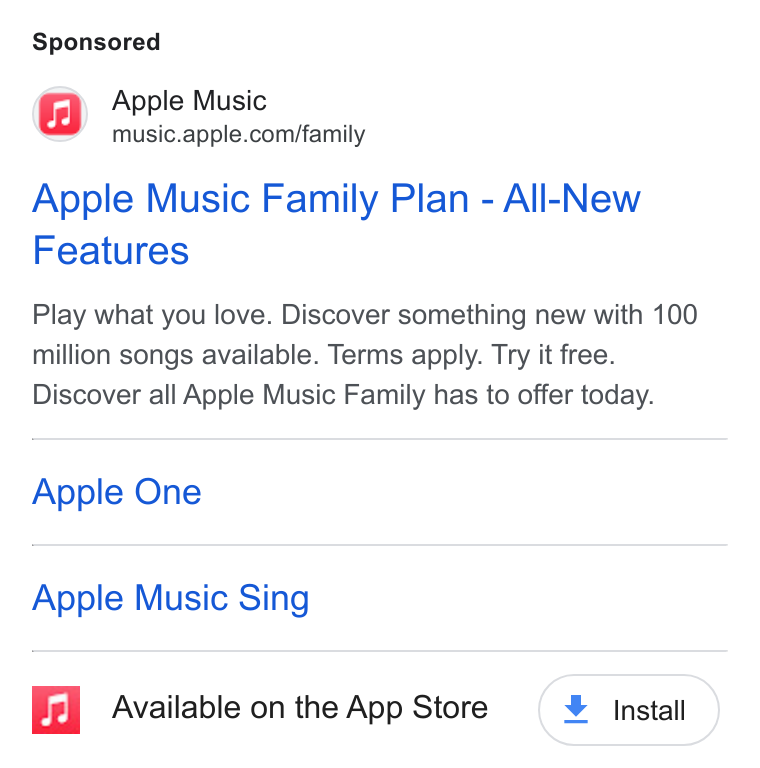The height and width of the screenshot is (768, 760).
Task: Click the Terms apply text
Action: pyautogui.click(x=405, y=355)
